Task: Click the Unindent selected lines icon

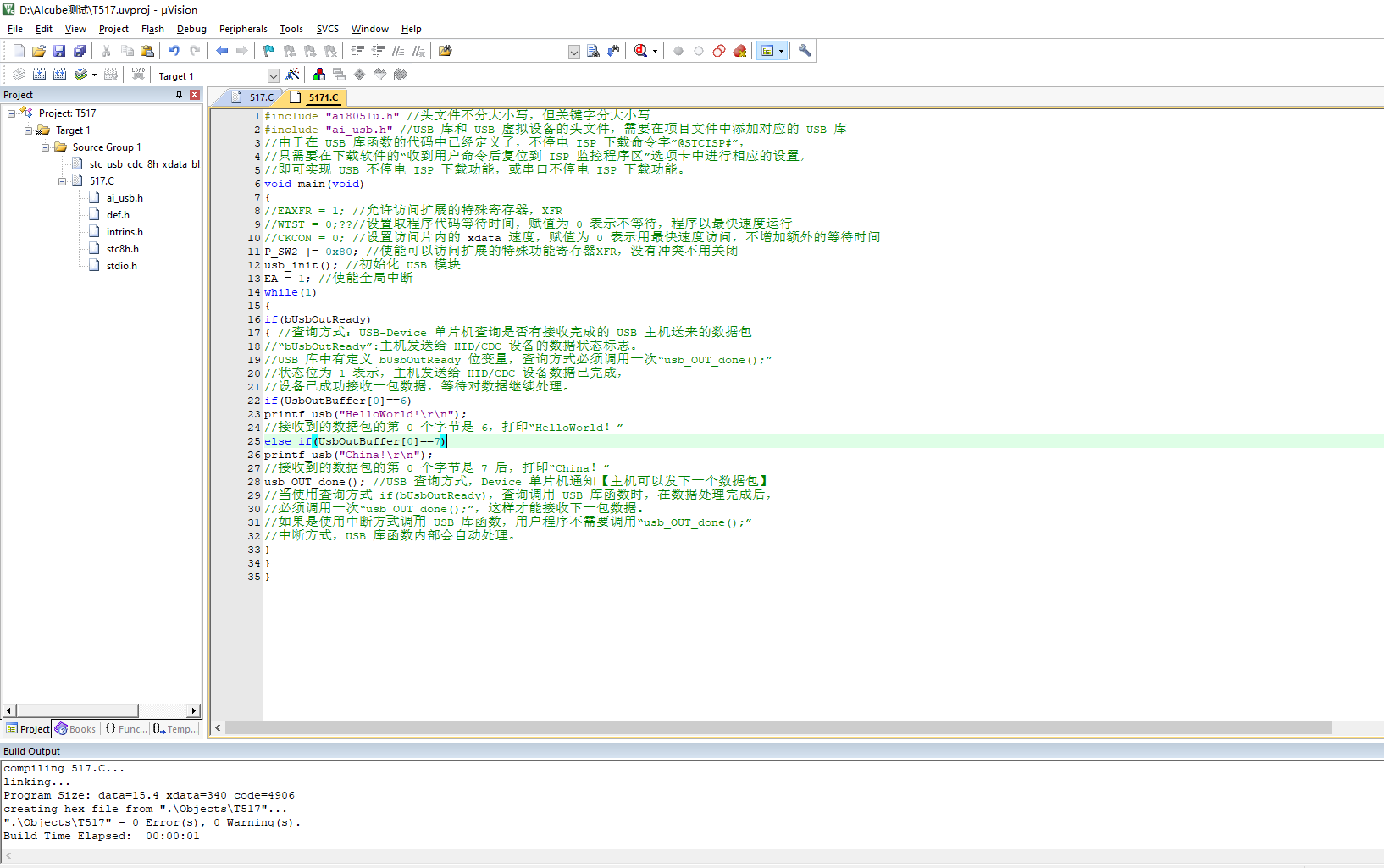Action: (x=379, y=51)
